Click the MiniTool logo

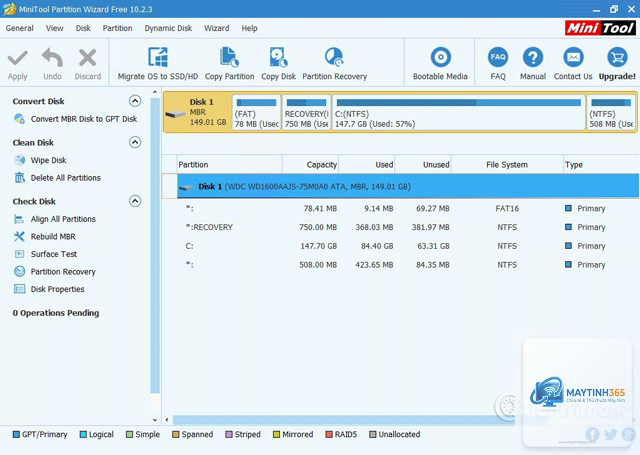600,28
